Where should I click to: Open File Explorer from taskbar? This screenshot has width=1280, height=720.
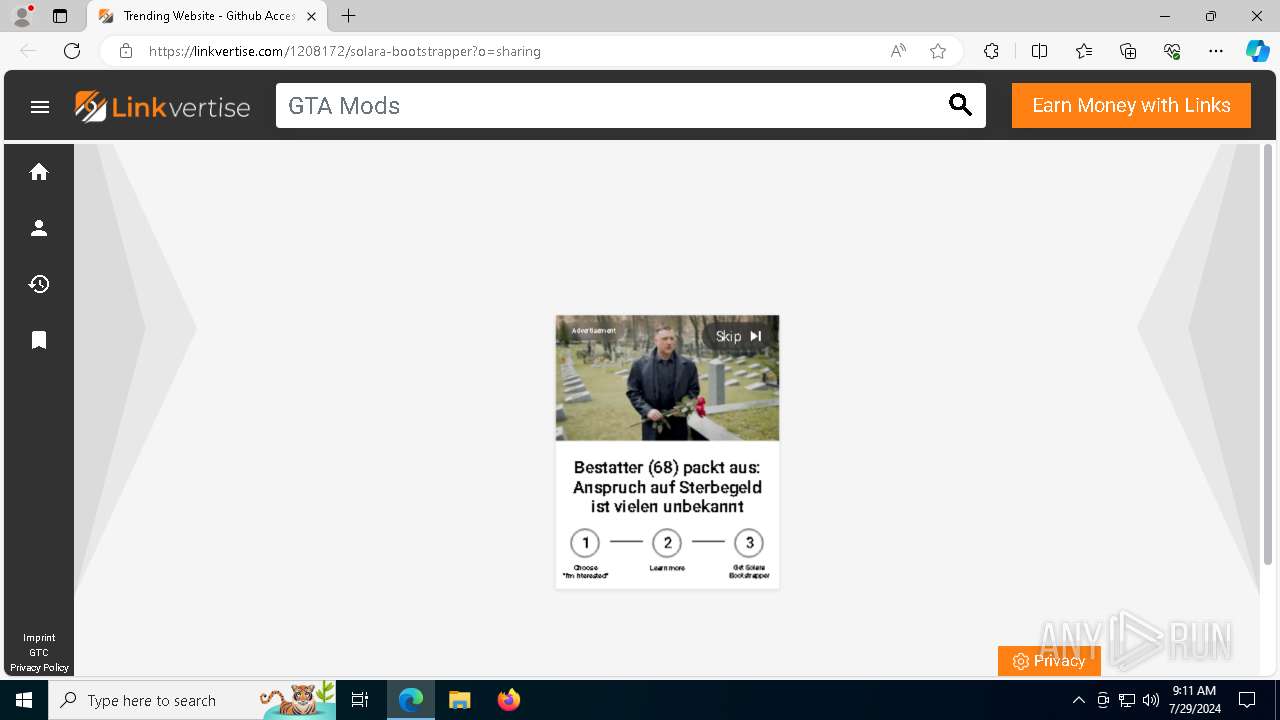[x=459, y=700]
